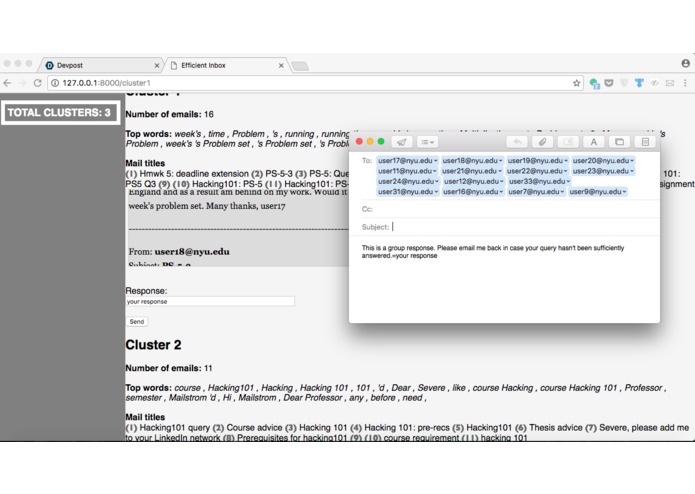Click the Pocket extension icon
The height and width of the screenshot is (494, 695).
coord(609,83)
